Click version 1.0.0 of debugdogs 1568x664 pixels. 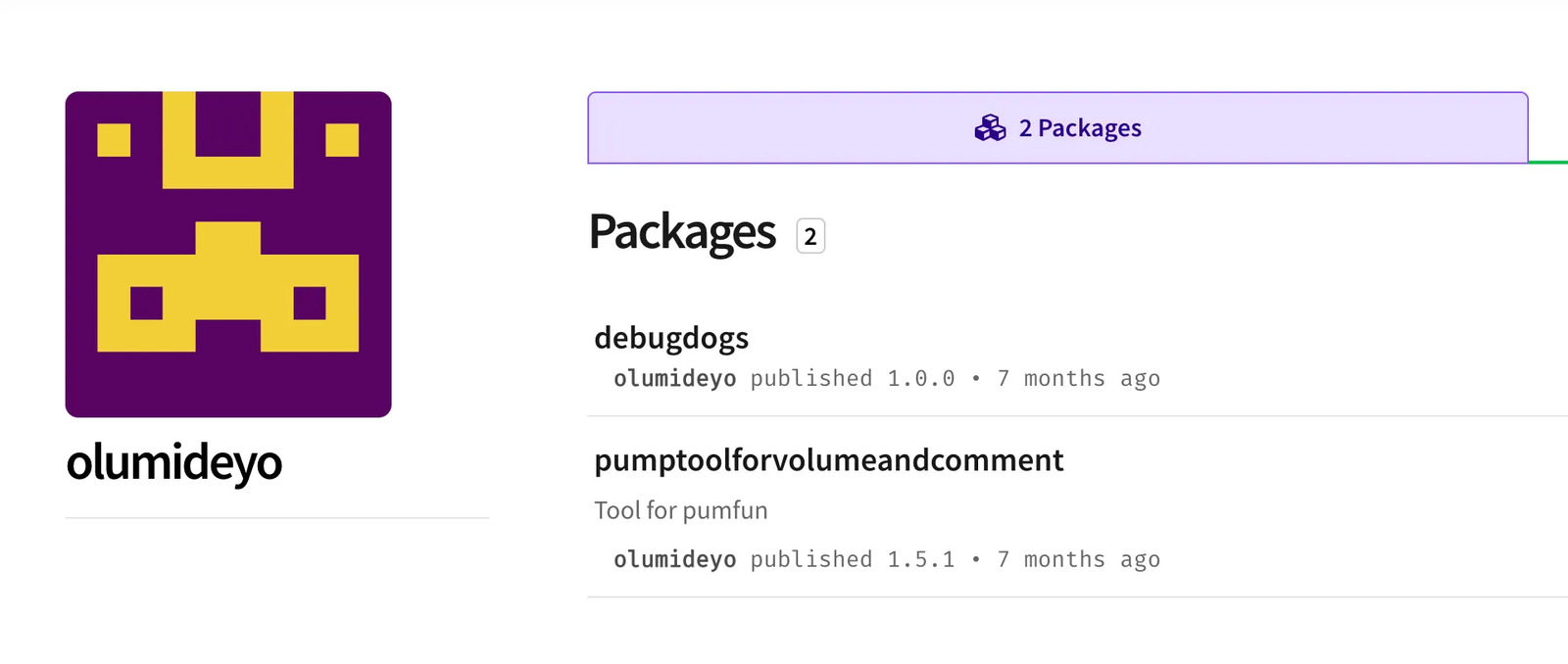pos(921,379)
